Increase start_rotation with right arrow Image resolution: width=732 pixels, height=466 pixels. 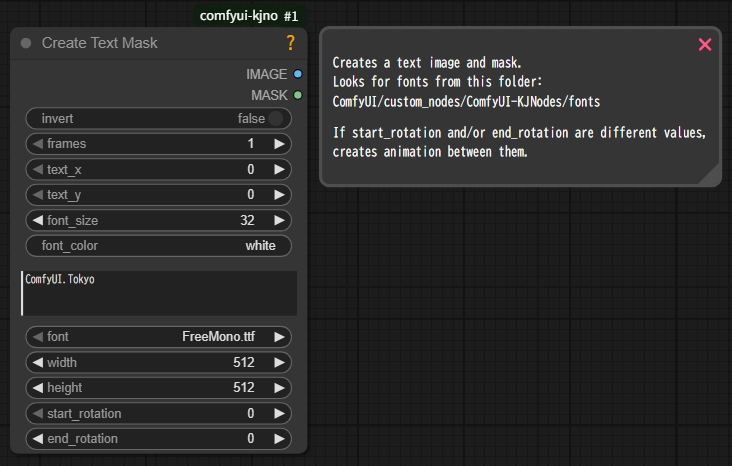[x=280, y=413]
